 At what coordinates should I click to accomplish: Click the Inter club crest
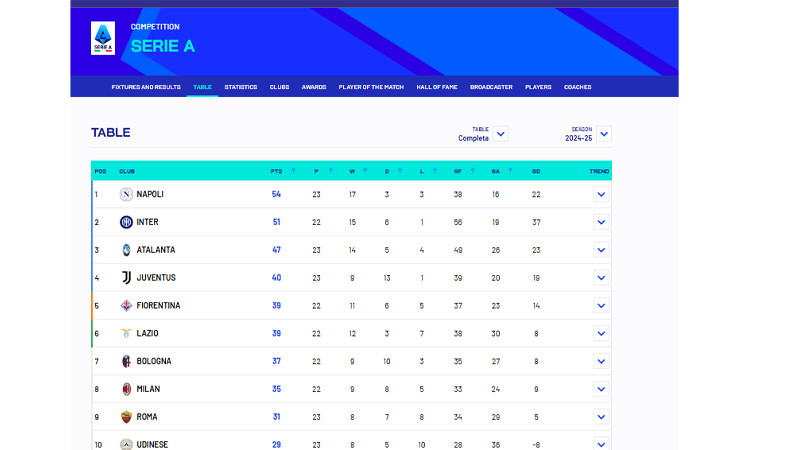[126, 222]
